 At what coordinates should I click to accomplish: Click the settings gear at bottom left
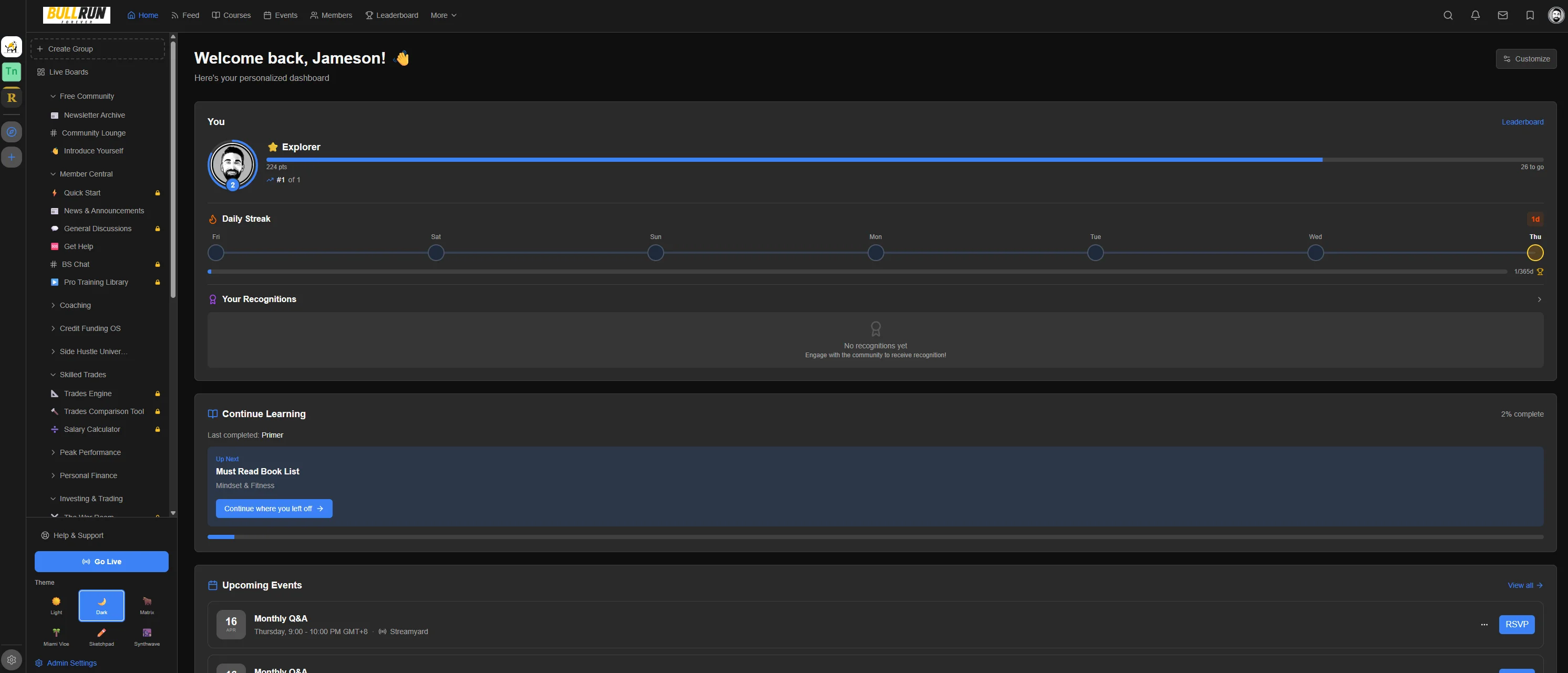pos(12,660)
